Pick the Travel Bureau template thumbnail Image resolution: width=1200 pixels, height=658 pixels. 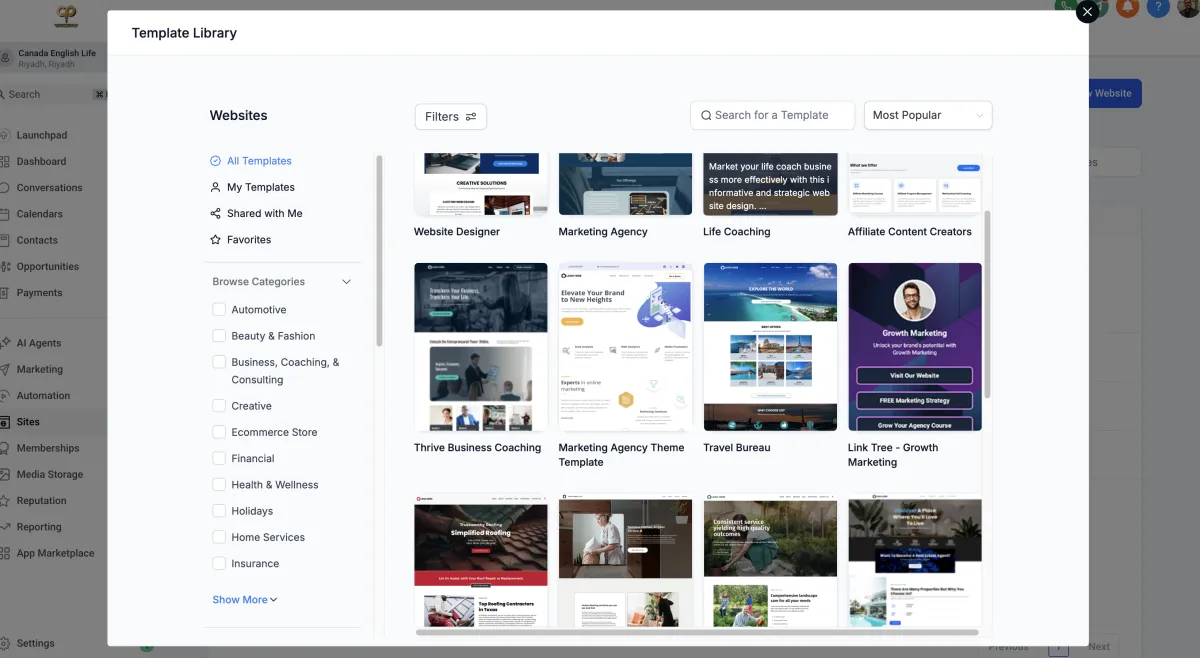(x=770, y=347)
